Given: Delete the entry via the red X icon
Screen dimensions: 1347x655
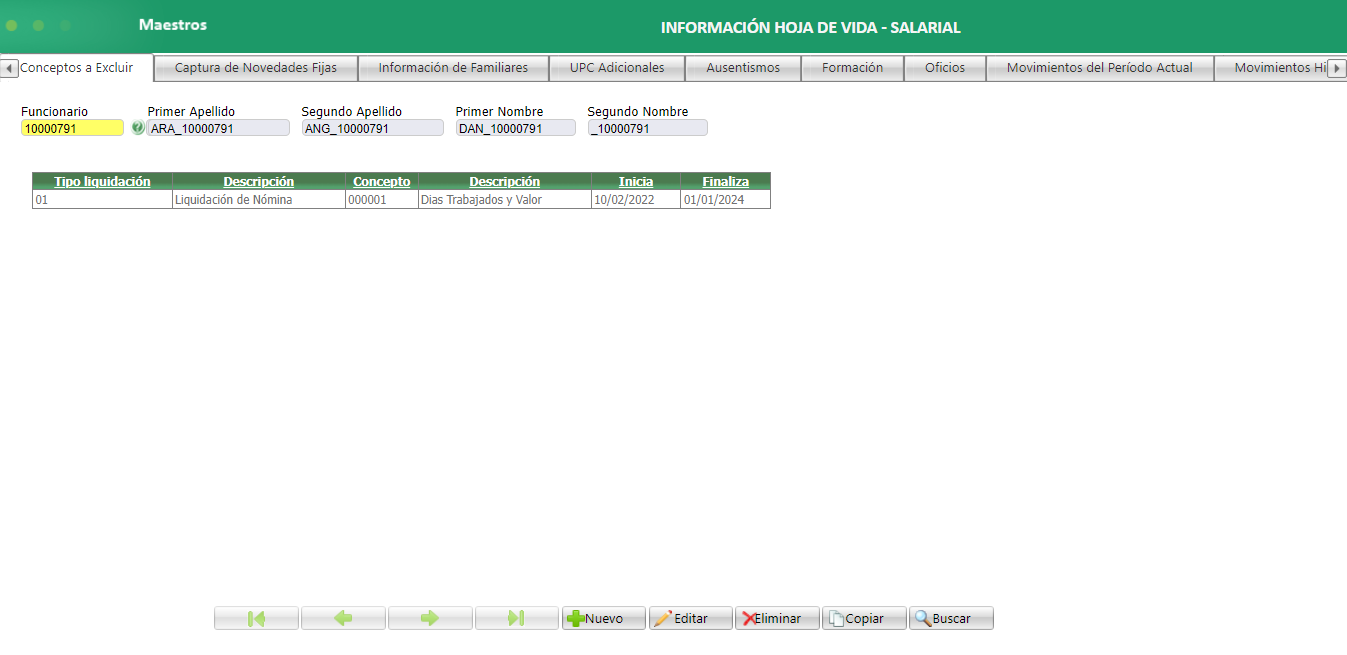Looking at the screenshot, I should (777, 617).
